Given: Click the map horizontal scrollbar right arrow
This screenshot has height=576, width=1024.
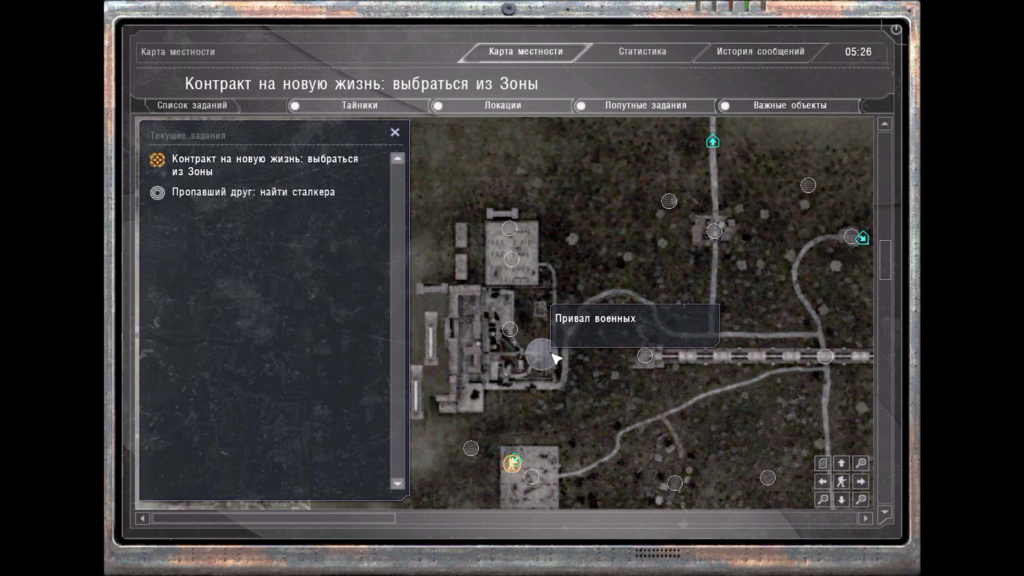Looking at the screenshot, I should (x=865, y=519).
